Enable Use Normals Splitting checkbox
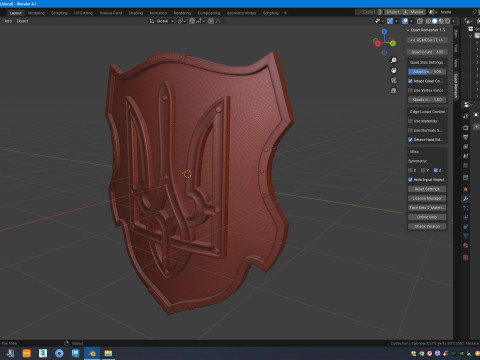 click(410, 130)
